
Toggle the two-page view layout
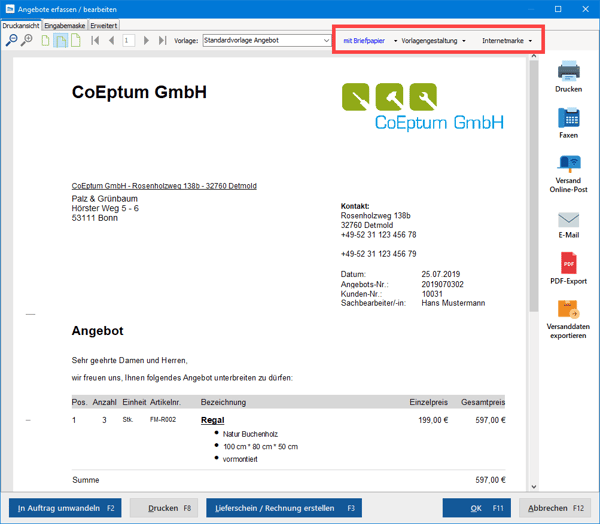[x=60, y=41]
